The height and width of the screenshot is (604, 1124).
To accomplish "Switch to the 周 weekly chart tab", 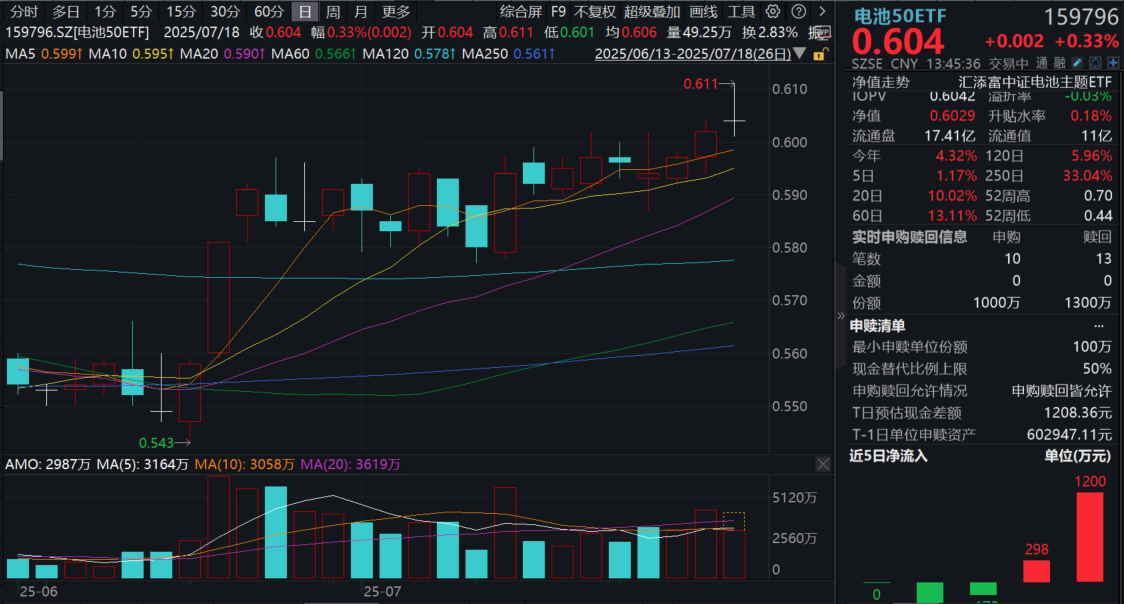I will [331, 12].
